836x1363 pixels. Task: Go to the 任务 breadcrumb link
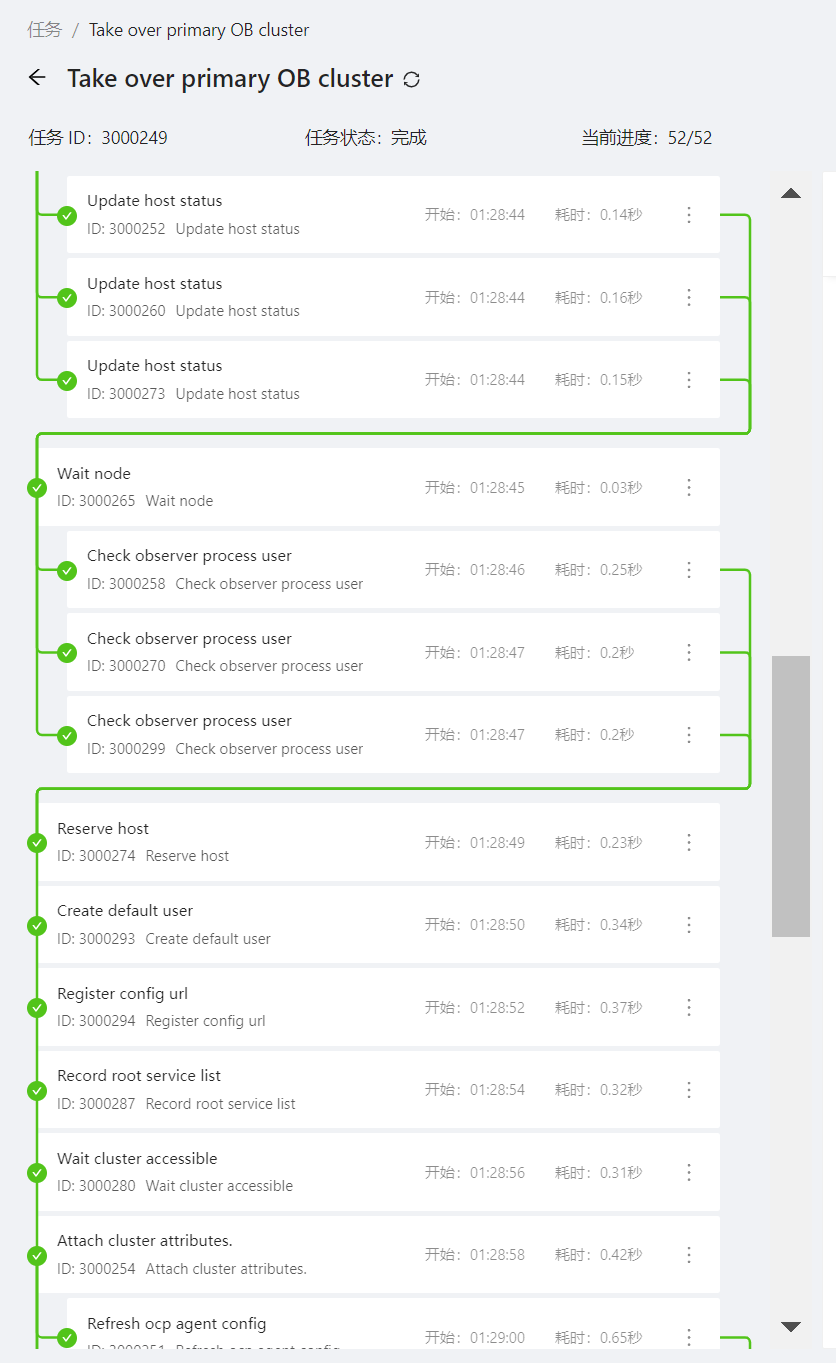[x=45, y=30]
